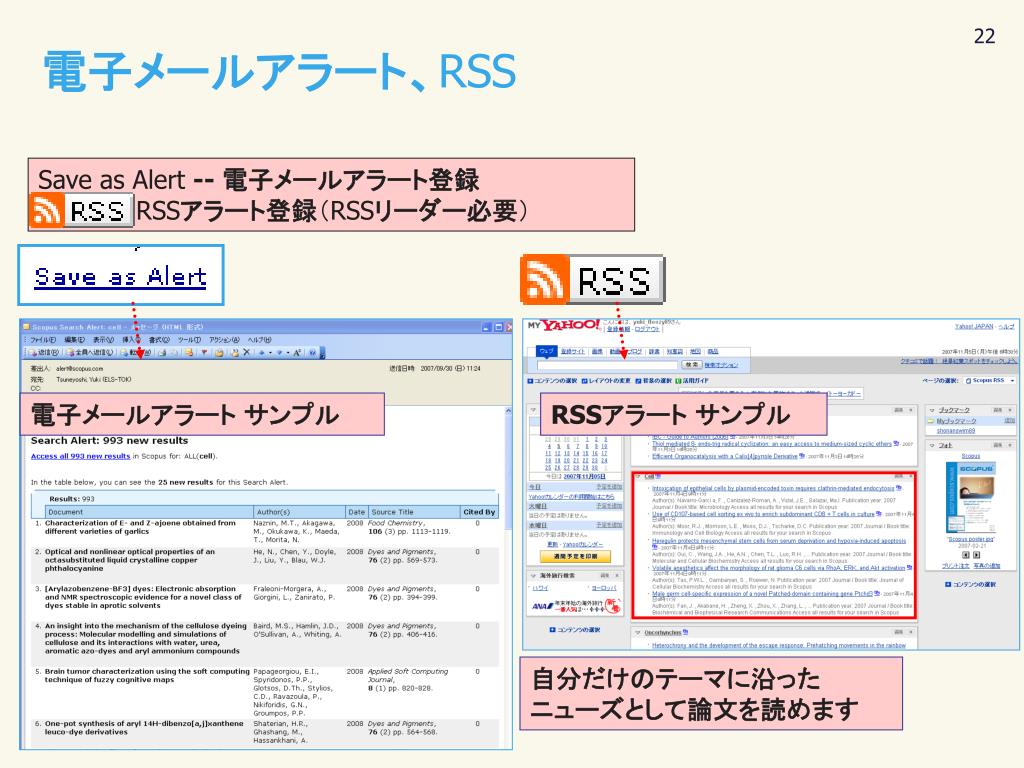1024x768 pixels.
Task: Open article An insight into the mechanism
Action: tap(146, 638)
